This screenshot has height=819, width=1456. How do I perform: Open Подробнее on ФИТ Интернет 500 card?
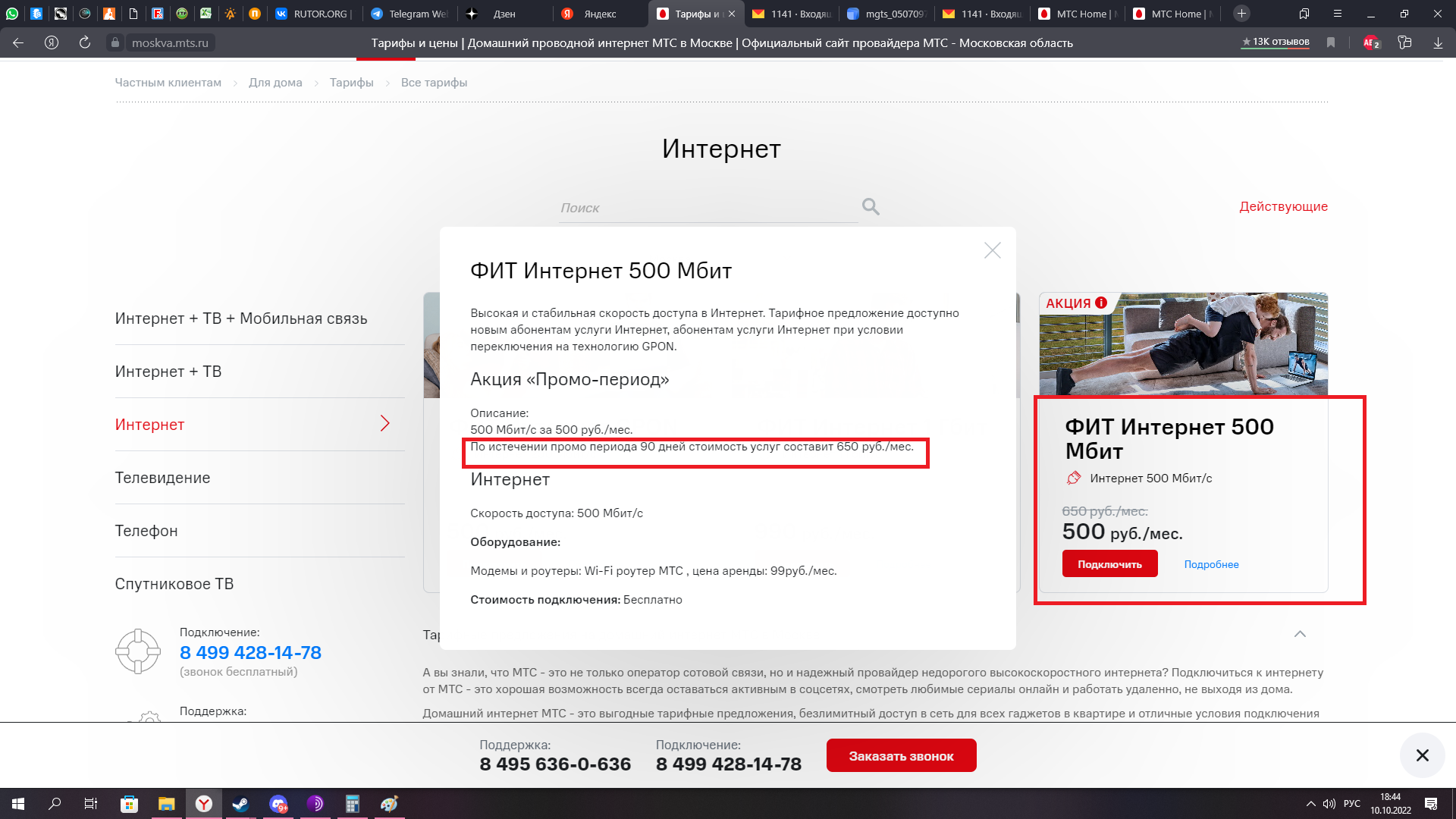tap(1211, 564)
